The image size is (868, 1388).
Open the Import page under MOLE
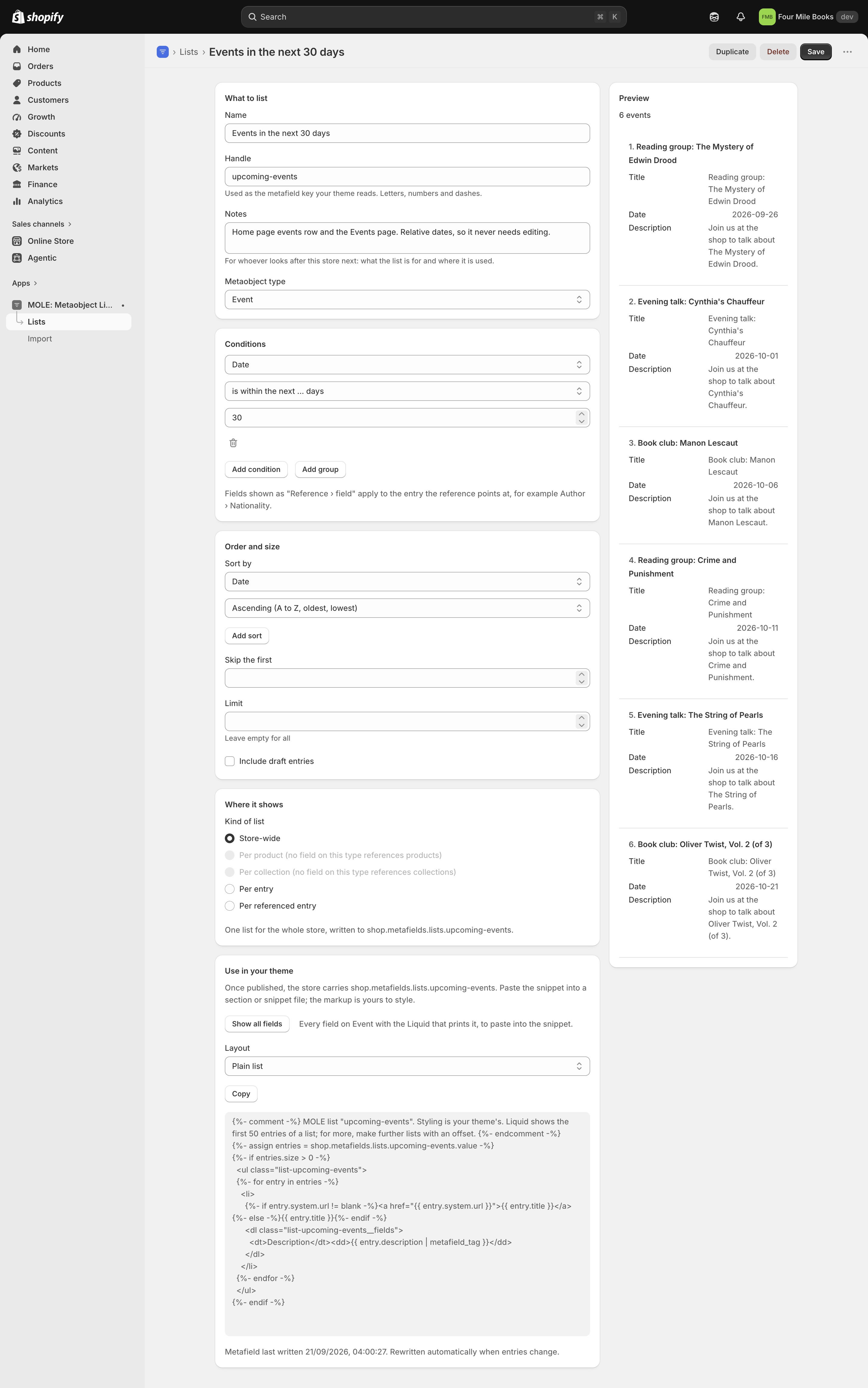[x=39, y=339]
